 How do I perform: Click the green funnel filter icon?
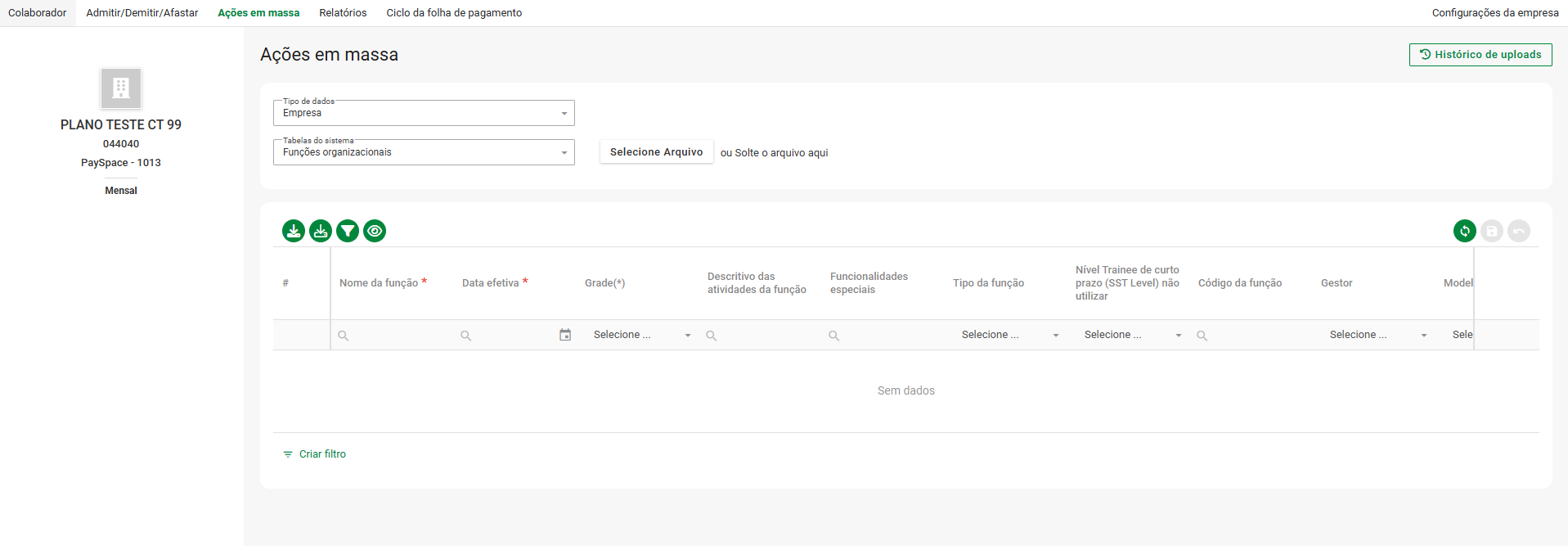tap(348, 231)
